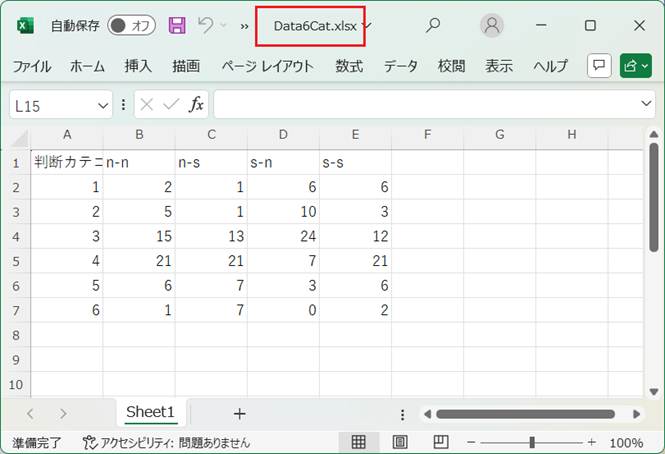Click the Undo arrow icon
665x454 pixels.
(205, 26)
